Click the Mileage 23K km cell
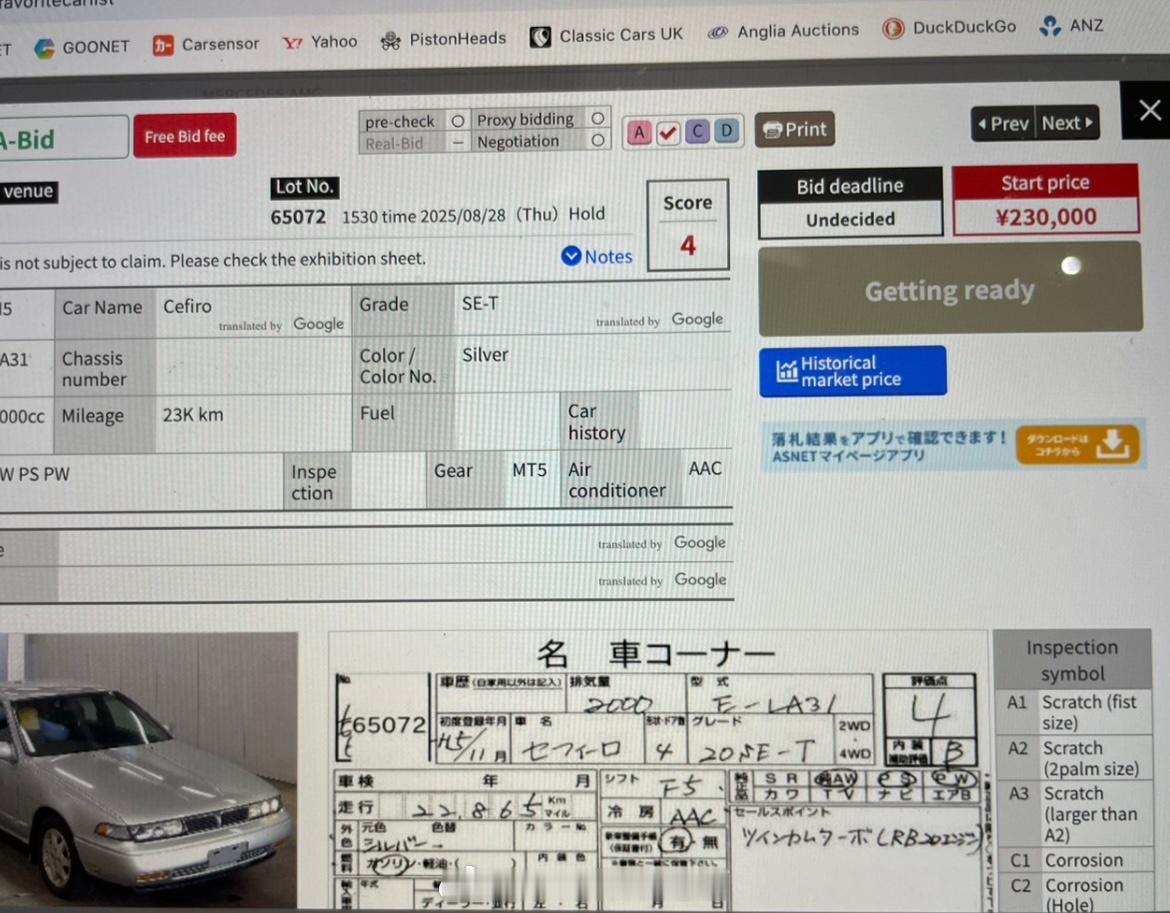 254,424
